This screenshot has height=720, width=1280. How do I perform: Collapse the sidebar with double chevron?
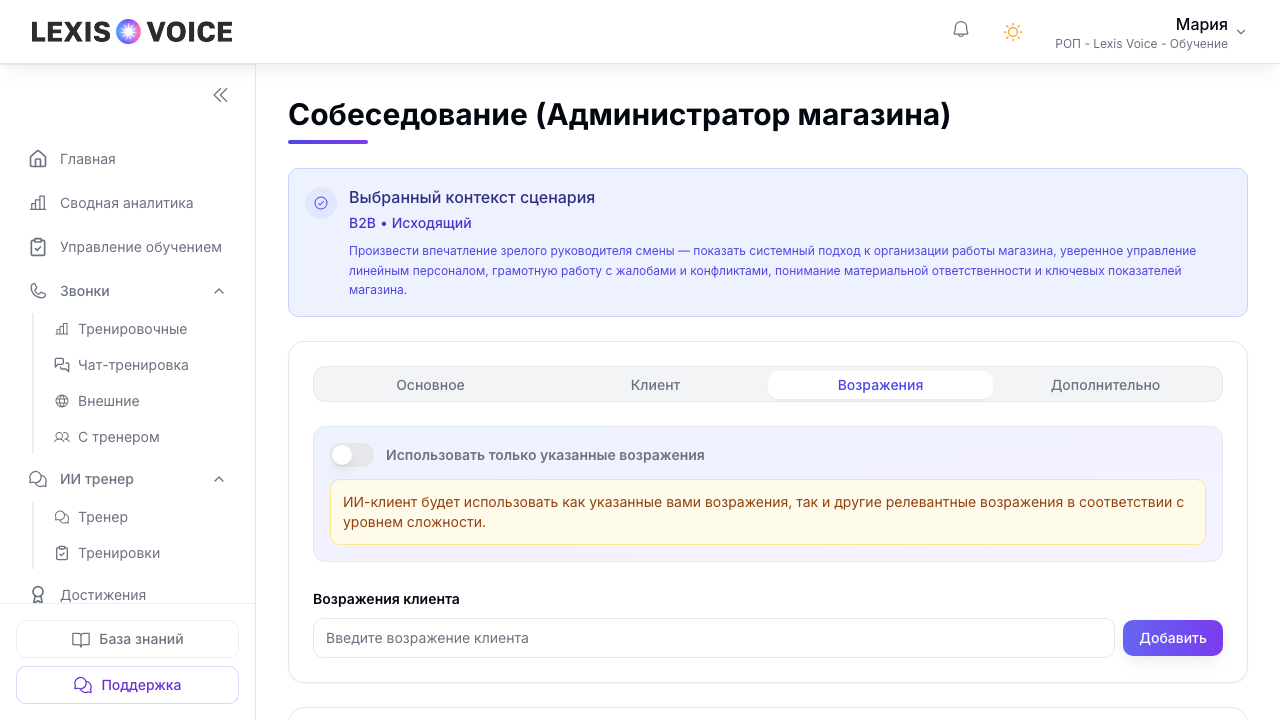[220, 95]
